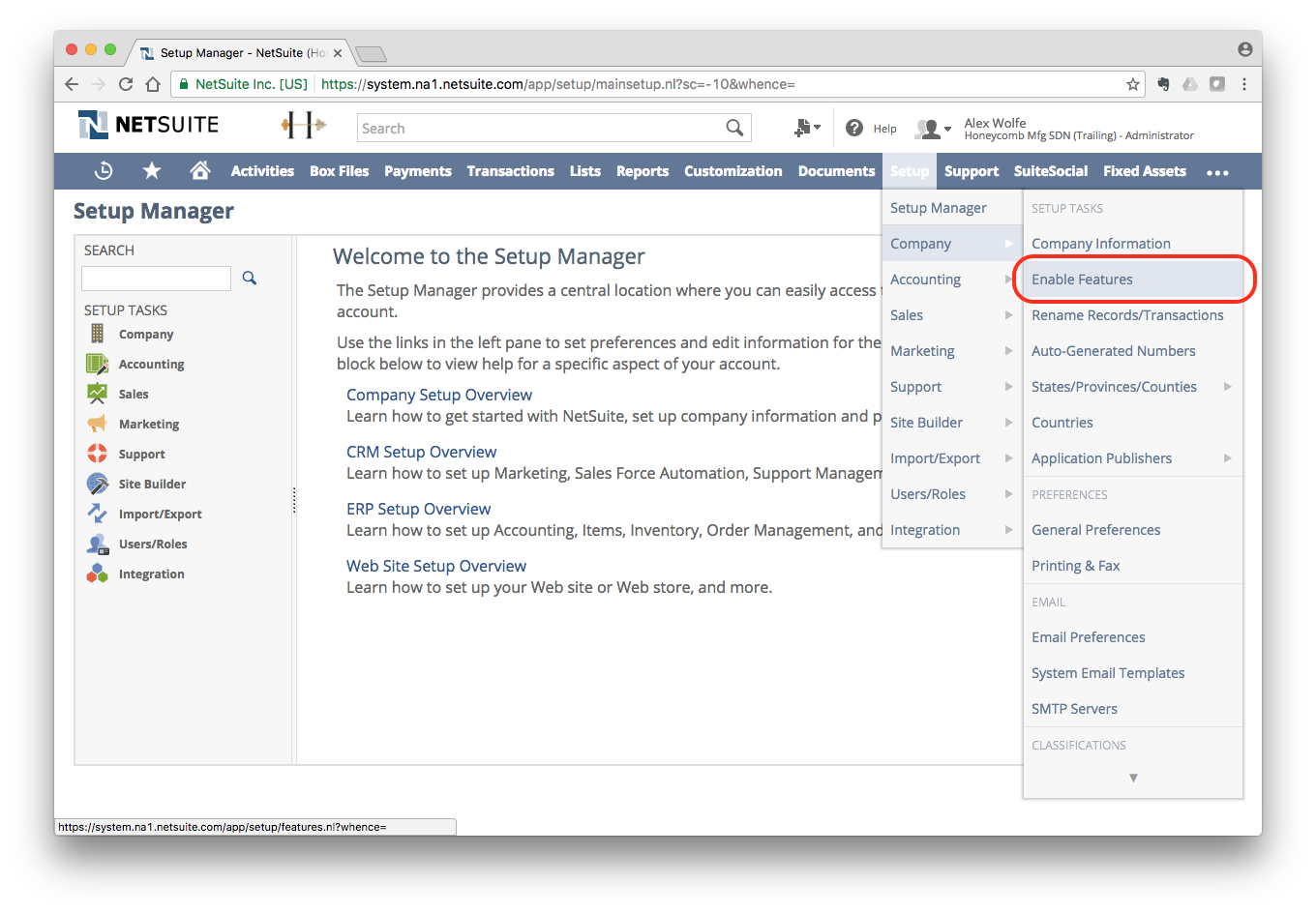
Task: Expand the Marketing submenu in Setup menu
Action: pos(1008,351)
